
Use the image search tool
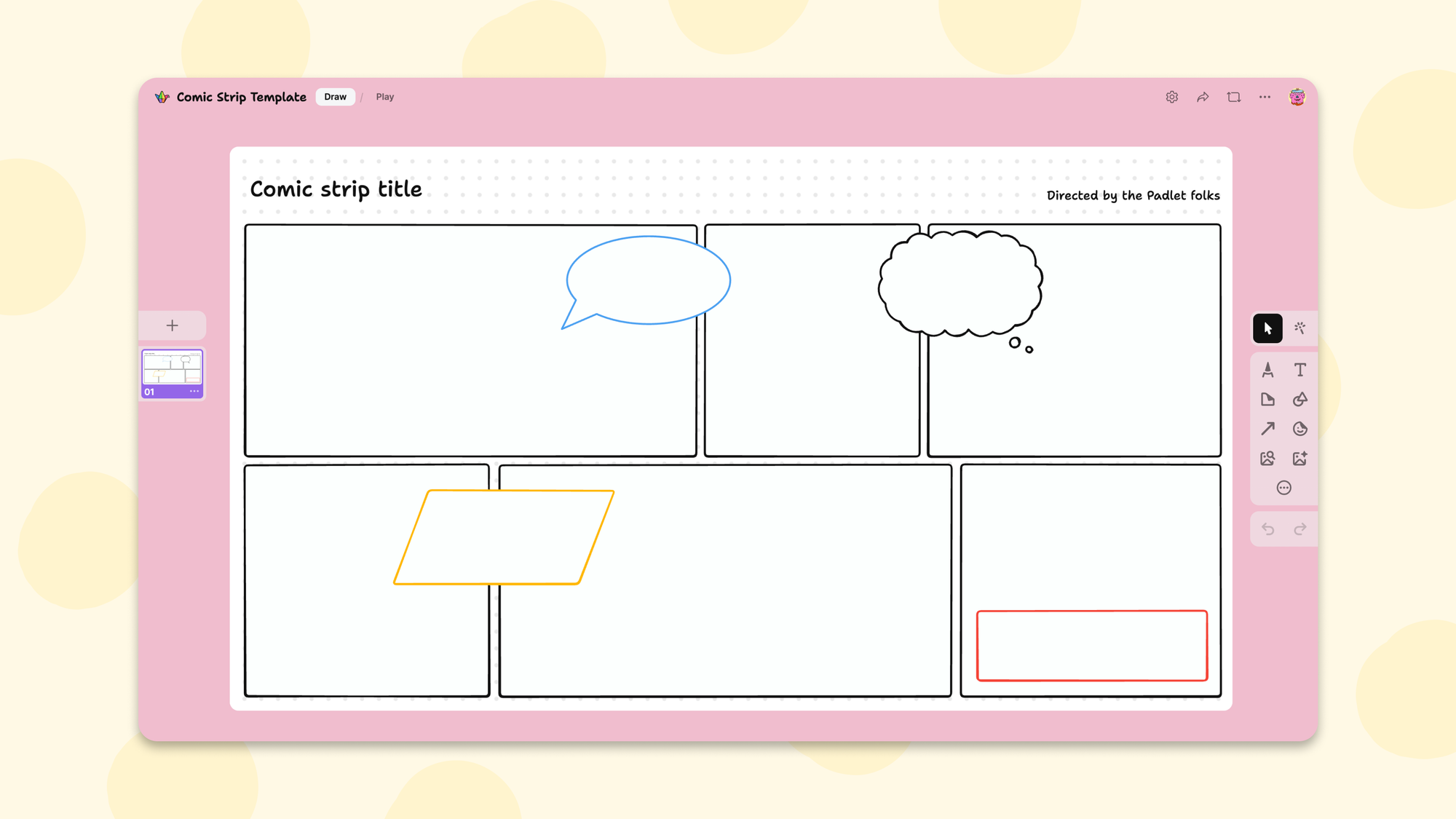[x=1267, y=458]
